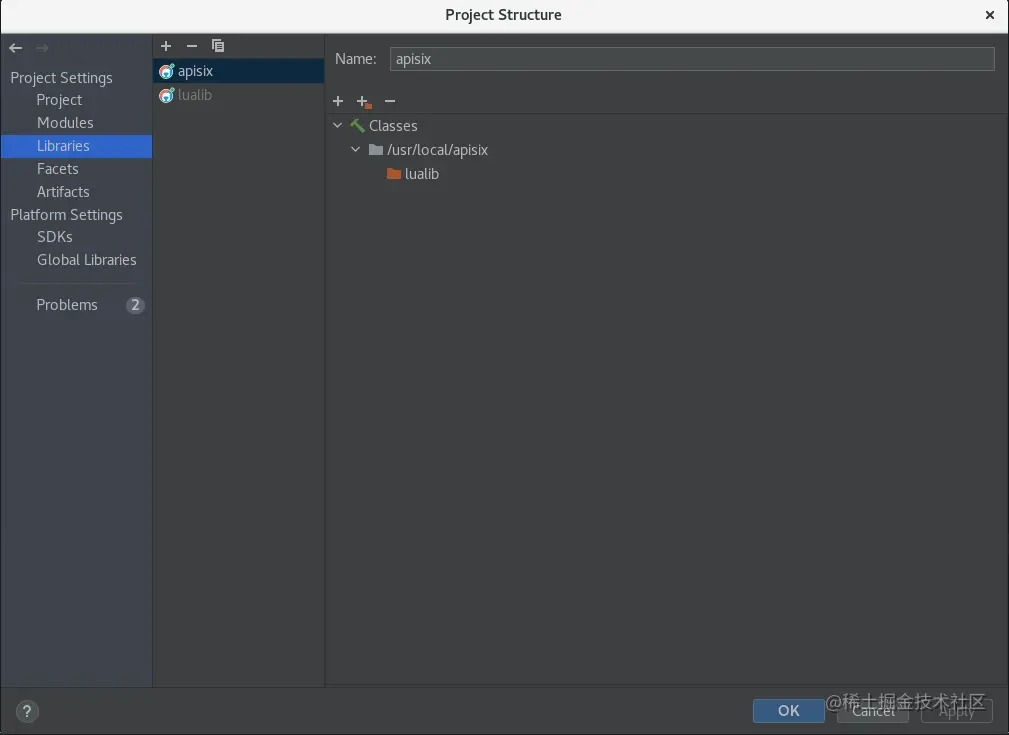
Task: Click the apisix library icon
Action: (x=167, y=71)
